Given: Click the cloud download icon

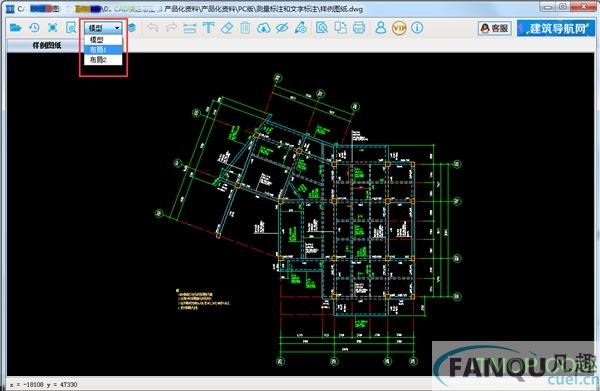Looking at the screenshot, I should (263, 28).
